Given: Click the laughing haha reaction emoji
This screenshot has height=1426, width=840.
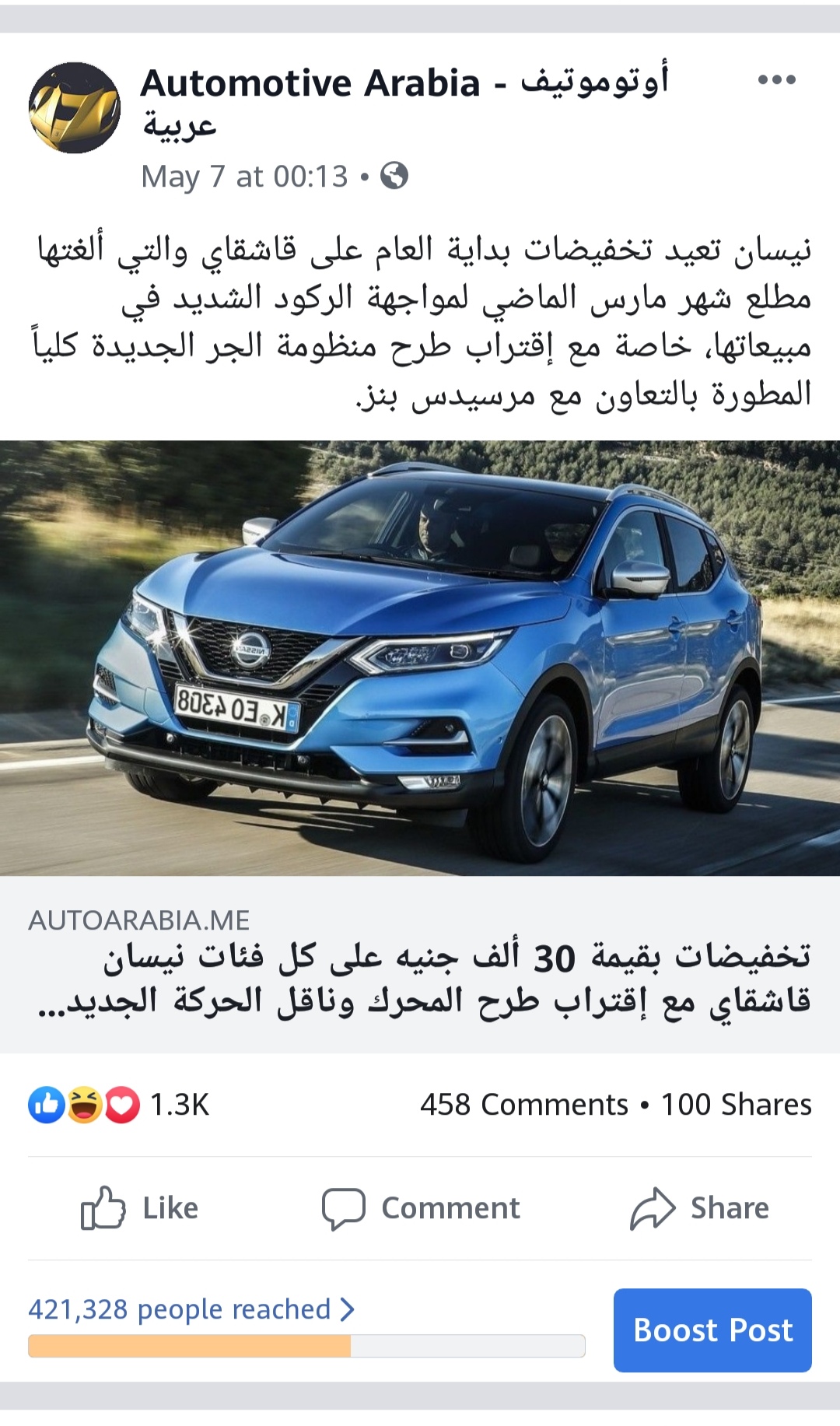Looking at the screenshot, I should pyautogui.click(x=84, y=1105).
